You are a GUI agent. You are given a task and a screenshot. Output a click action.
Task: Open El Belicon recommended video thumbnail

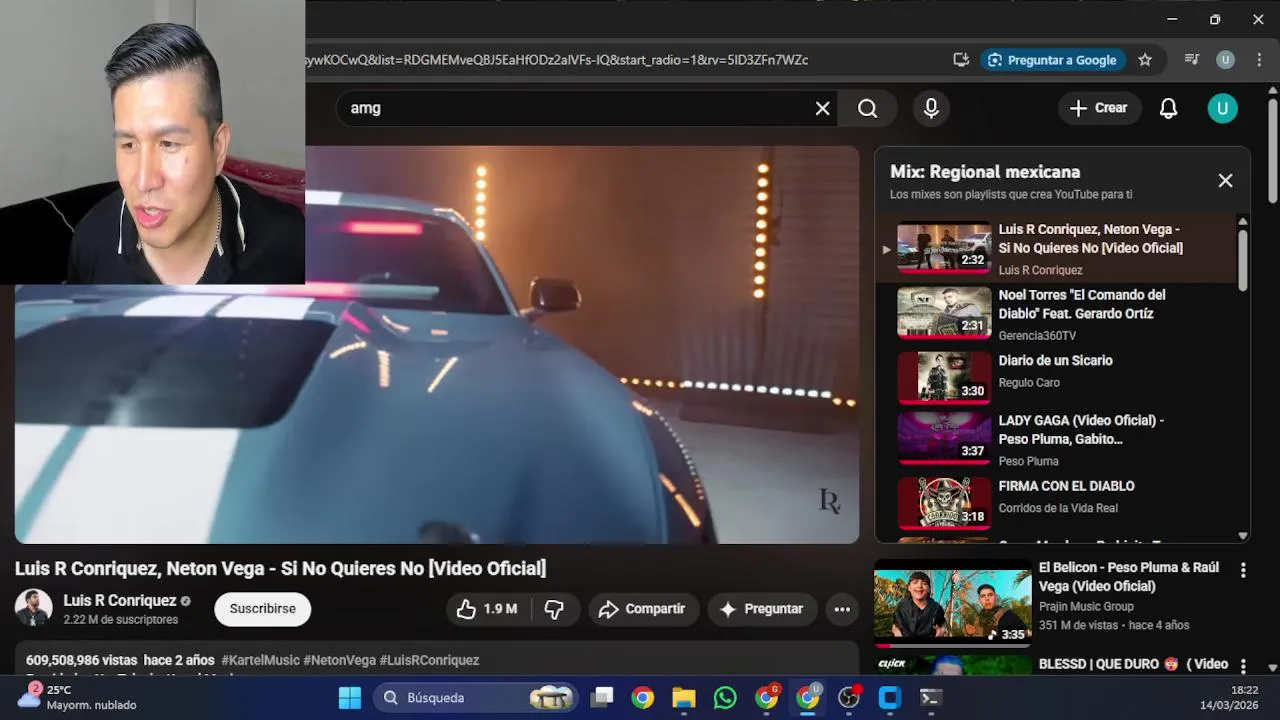(x=953, y=604)
